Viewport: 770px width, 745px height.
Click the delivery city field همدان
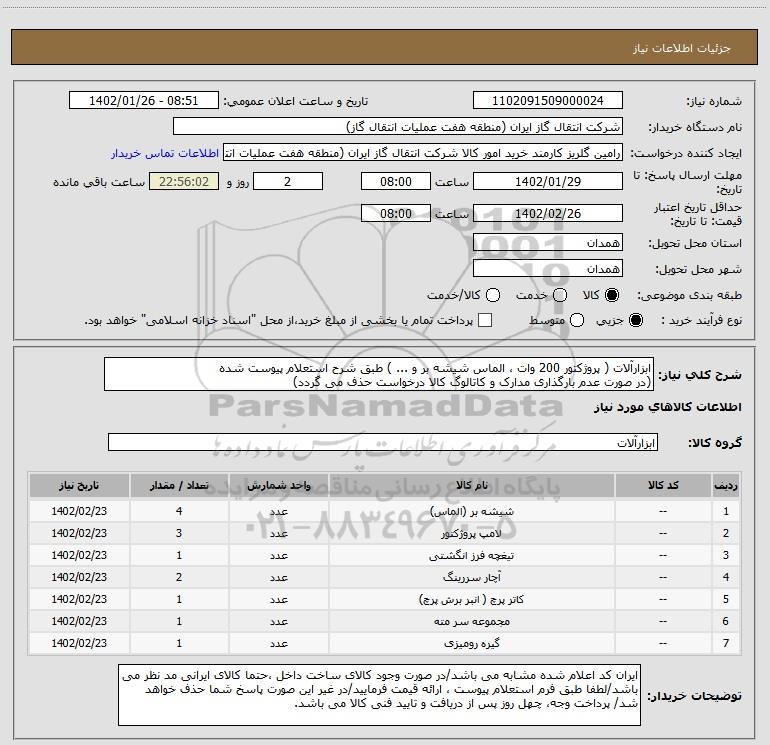point(548,269)
